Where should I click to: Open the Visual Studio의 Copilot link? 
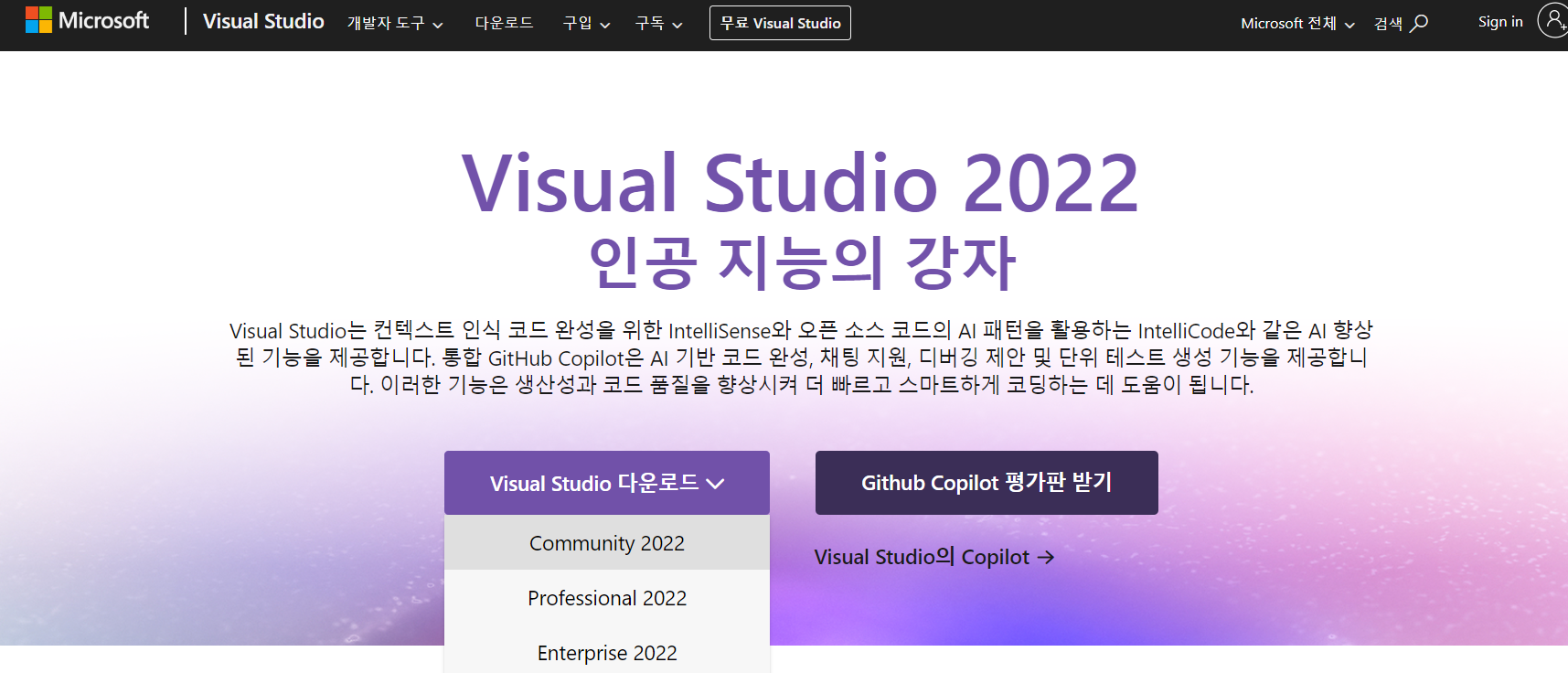pos(934,557)
